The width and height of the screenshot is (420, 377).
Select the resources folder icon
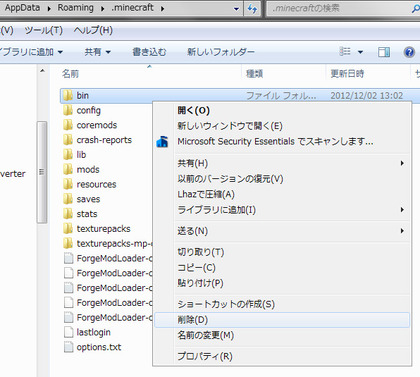point(68,184)
